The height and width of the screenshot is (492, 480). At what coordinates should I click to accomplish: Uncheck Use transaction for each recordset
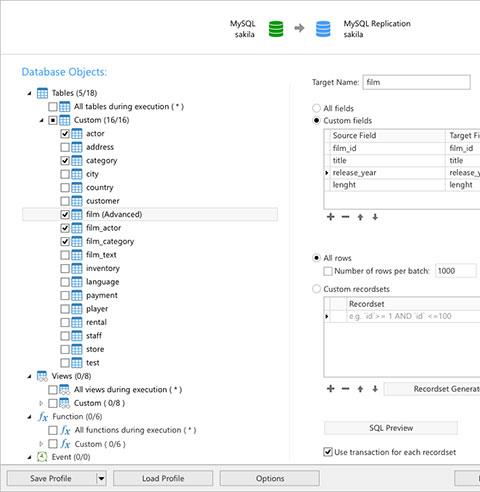coord(328,452)
